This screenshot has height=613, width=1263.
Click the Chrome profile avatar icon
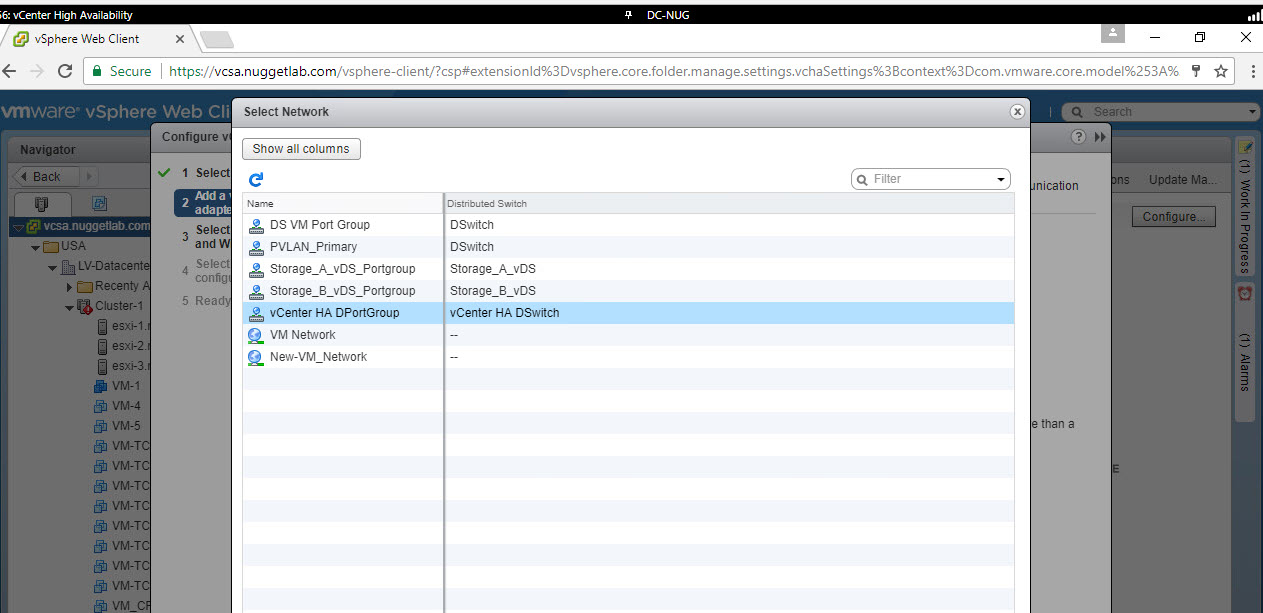tap(1112, 33)
